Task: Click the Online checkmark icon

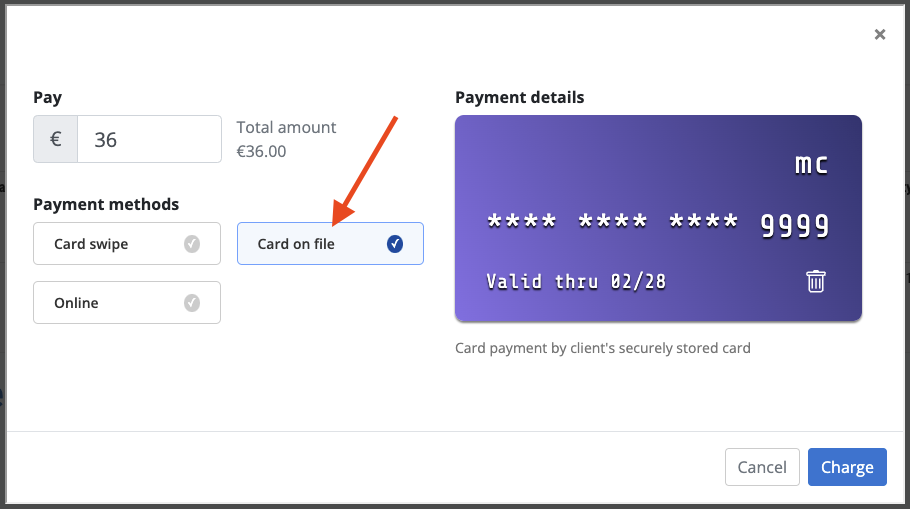Action: [x=192, y=303]
